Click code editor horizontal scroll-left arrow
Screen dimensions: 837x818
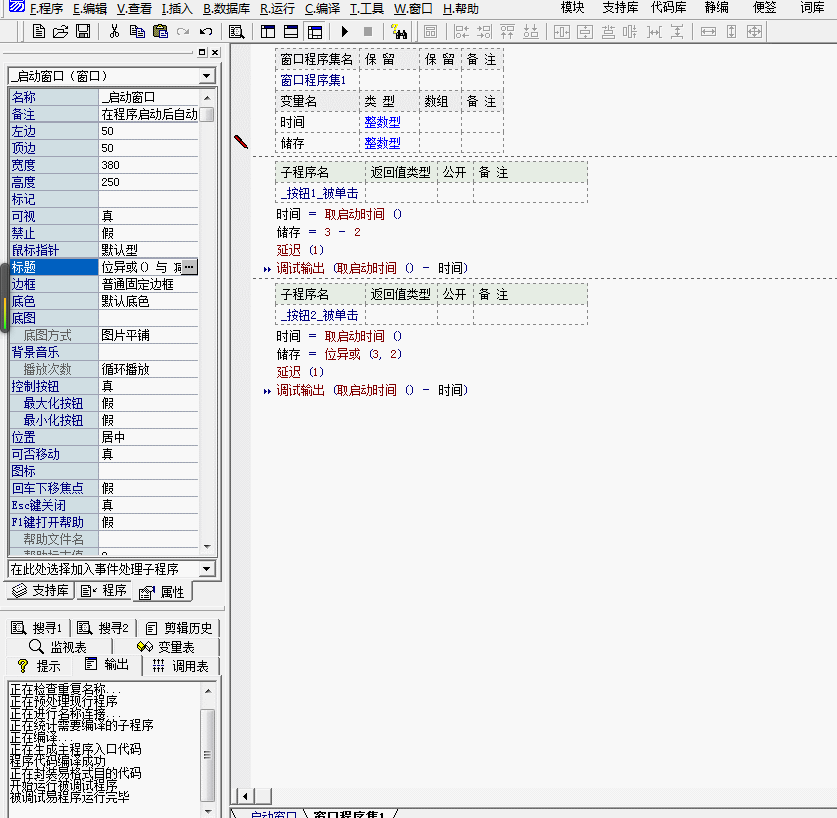click(x=245, y=797)
